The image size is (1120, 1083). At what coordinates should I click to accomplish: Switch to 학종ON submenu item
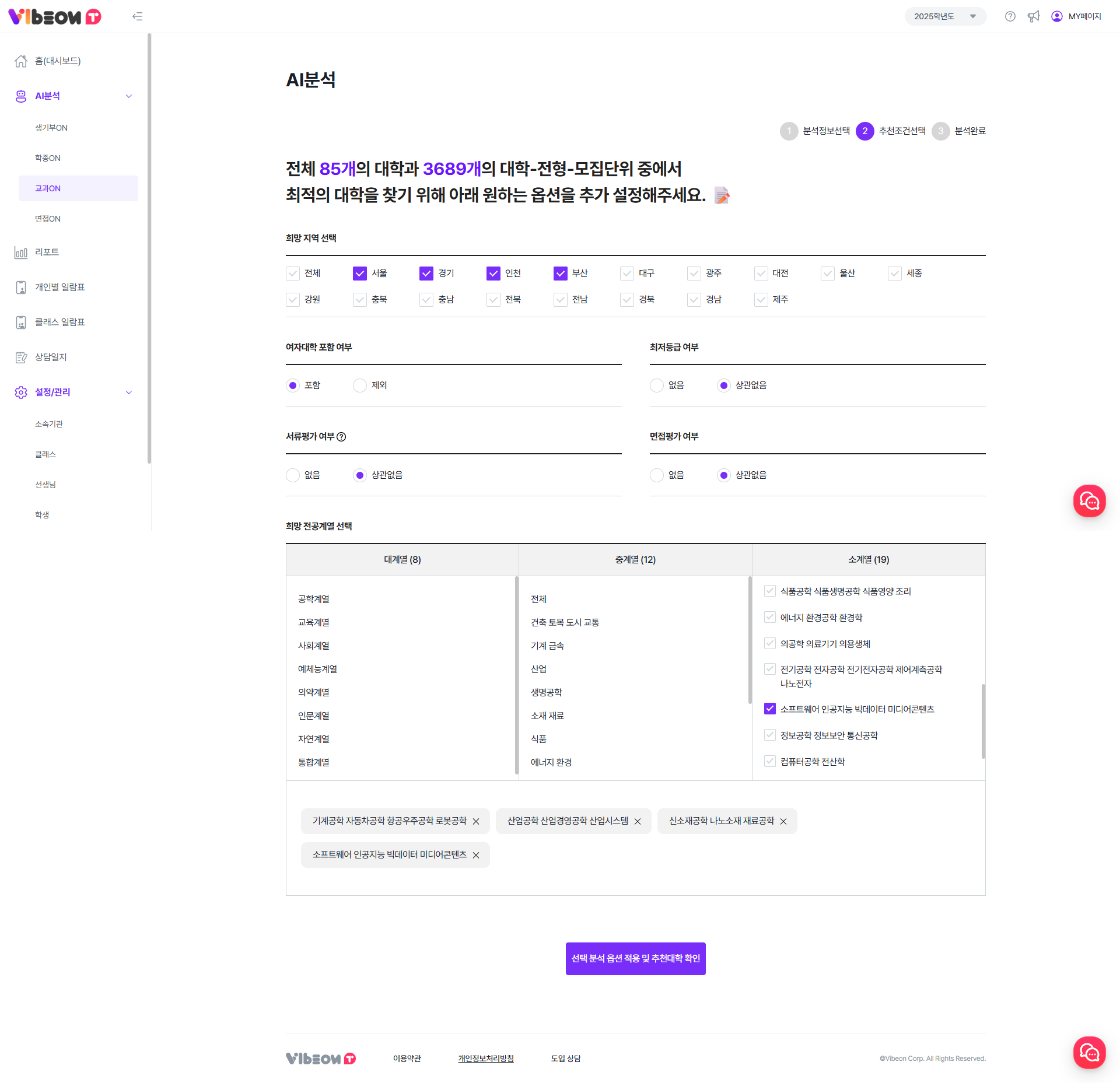[x=48, y=158]
